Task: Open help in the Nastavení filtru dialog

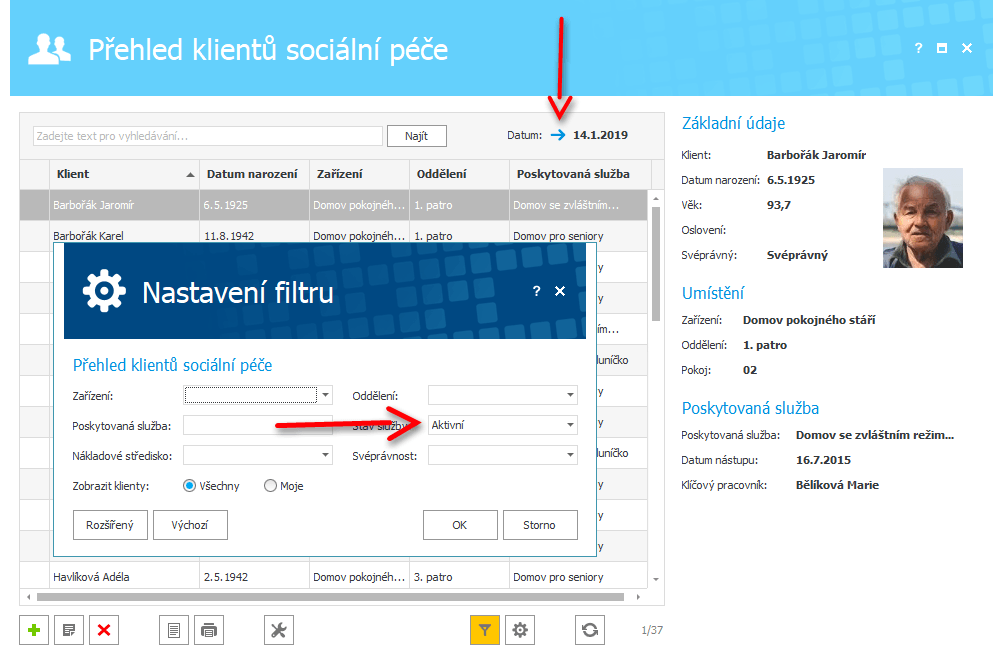Action: click(536, 291)
